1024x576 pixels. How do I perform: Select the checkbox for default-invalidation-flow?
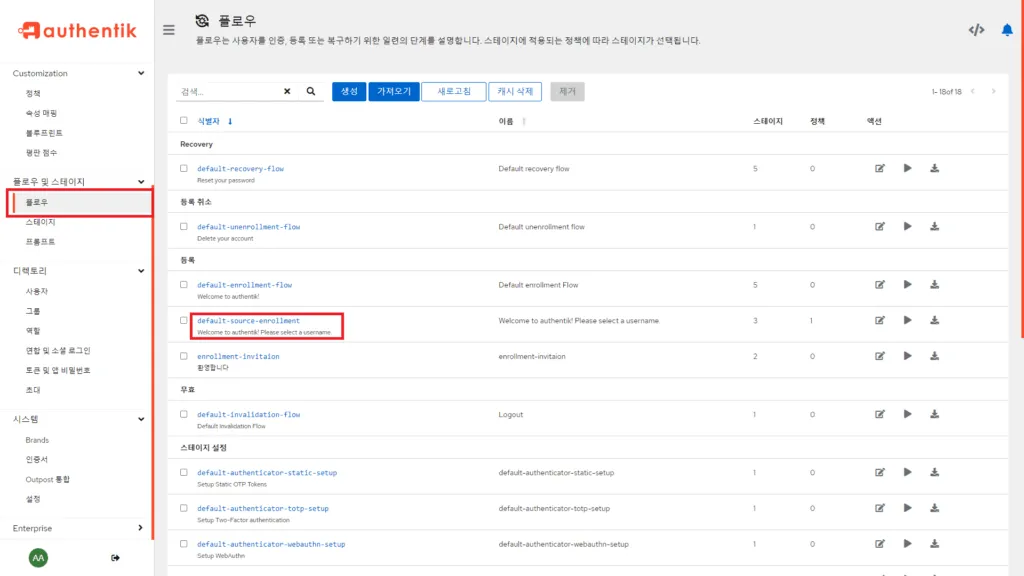click(183, 413)
